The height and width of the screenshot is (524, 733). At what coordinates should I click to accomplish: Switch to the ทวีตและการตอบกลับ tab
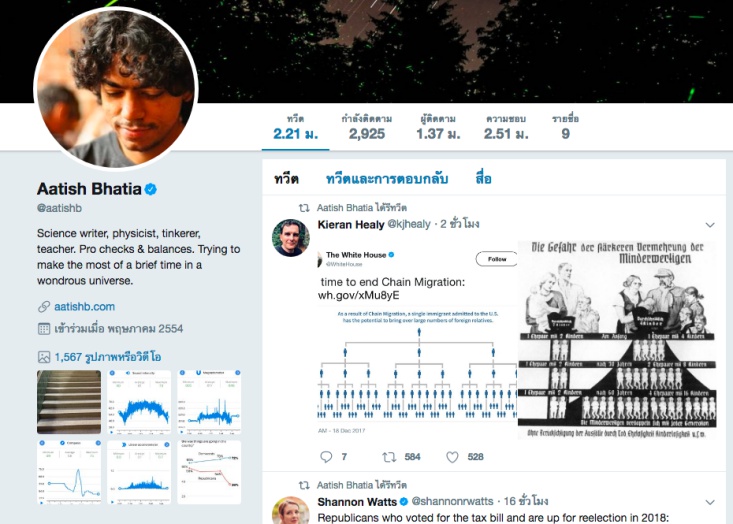pyautogui.click(x=387, y=179)
